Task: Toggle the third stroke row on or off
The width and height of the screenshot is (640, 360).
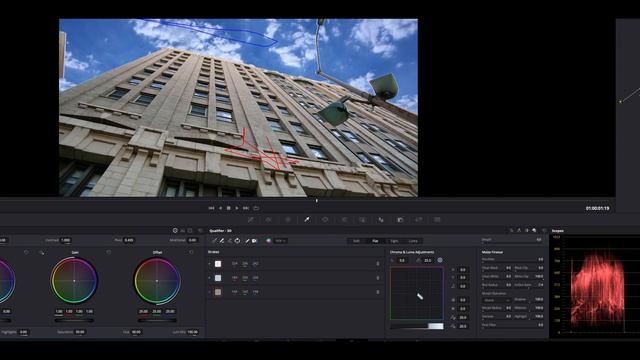Action: tap(210, 292)
